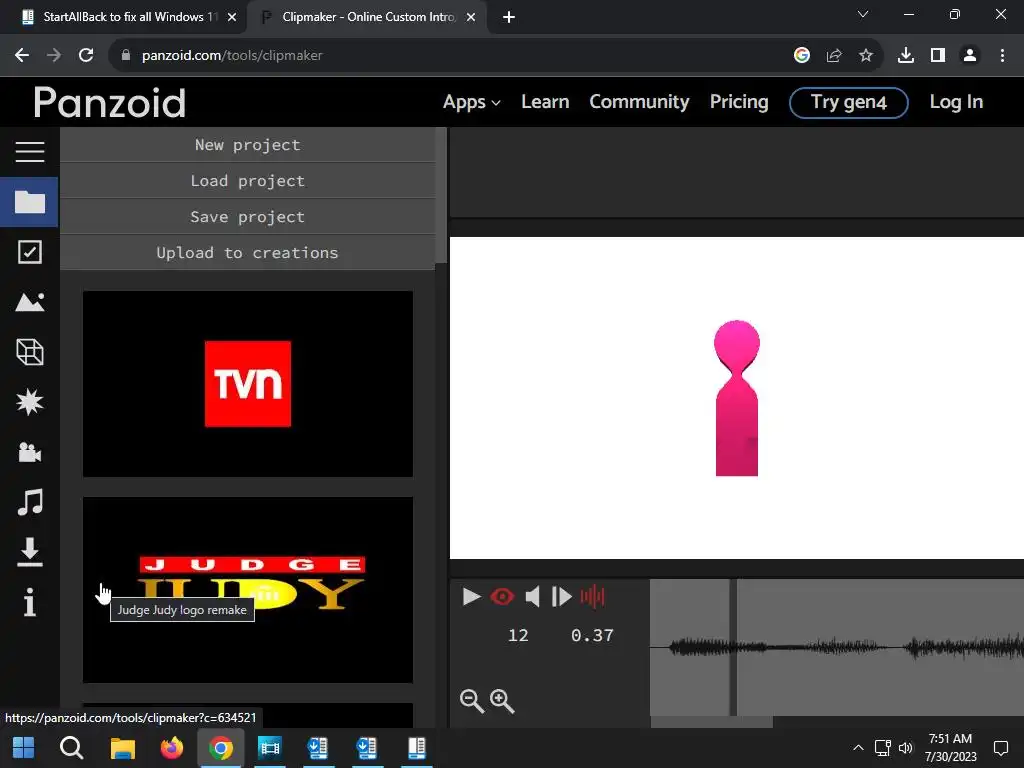The height and width of the screenshot is (768, 1024).
Task: Close the StartAllBack tab
Action: pyautogui.click(x=232, y=17)
